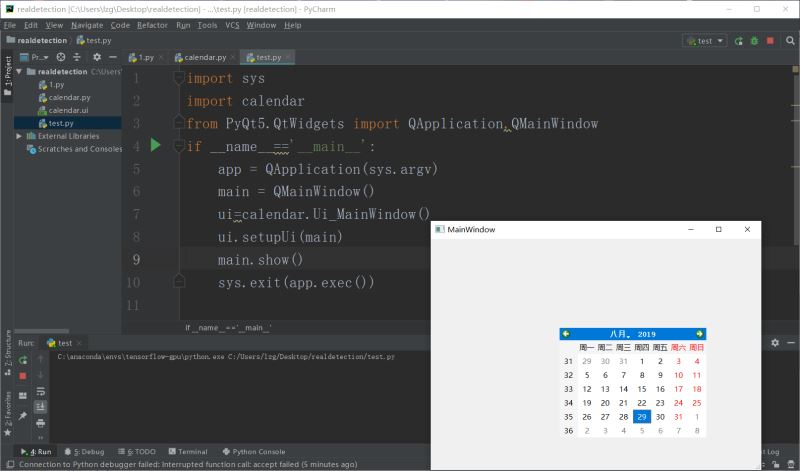The width and height of the screenshot is (800, 471).
Task: Toggle soft-wrap in the Run console
Action: coord(41,391)
